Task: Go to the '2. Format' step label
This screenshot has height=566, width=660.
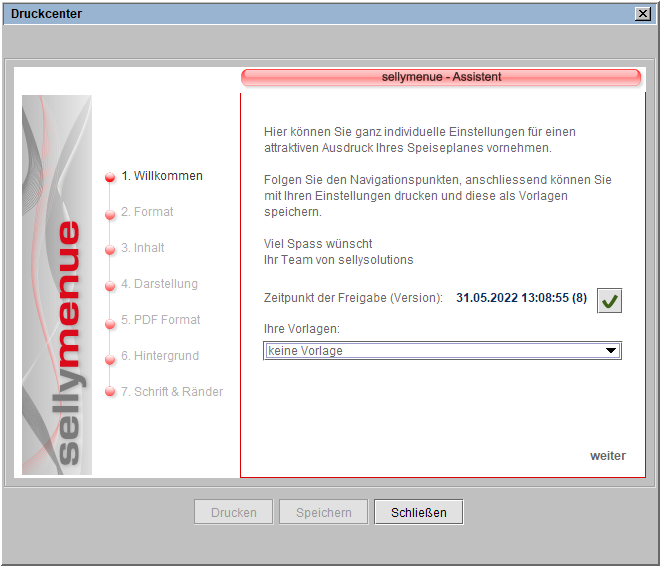Action: point(147,212)
